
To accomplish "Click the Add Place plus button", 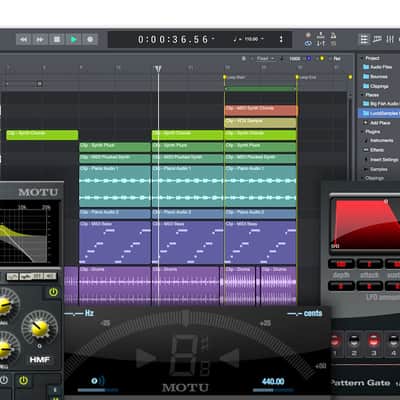I will pos(365,123).
